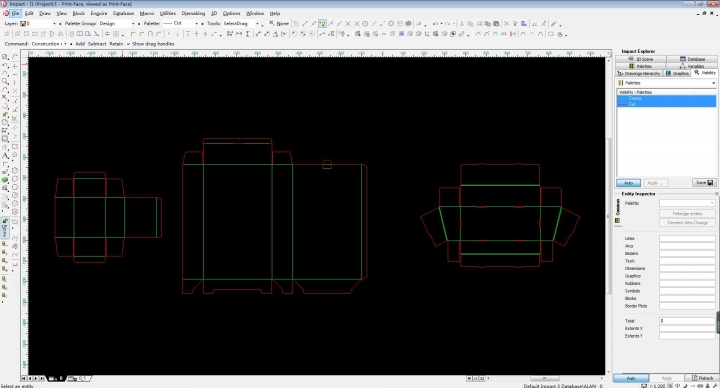Image resolution: width=720 pixels, height=388 pixels.
Task: Click the undo arrow in the toolbar
Action: 435,23
